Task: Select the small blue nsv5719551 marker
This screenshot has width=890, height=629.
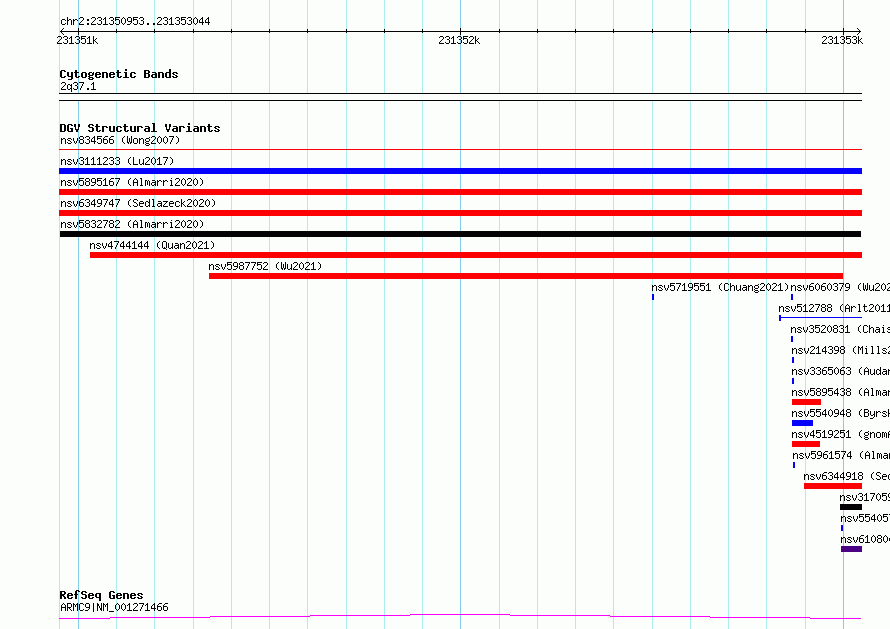Action: click(653, 297)
